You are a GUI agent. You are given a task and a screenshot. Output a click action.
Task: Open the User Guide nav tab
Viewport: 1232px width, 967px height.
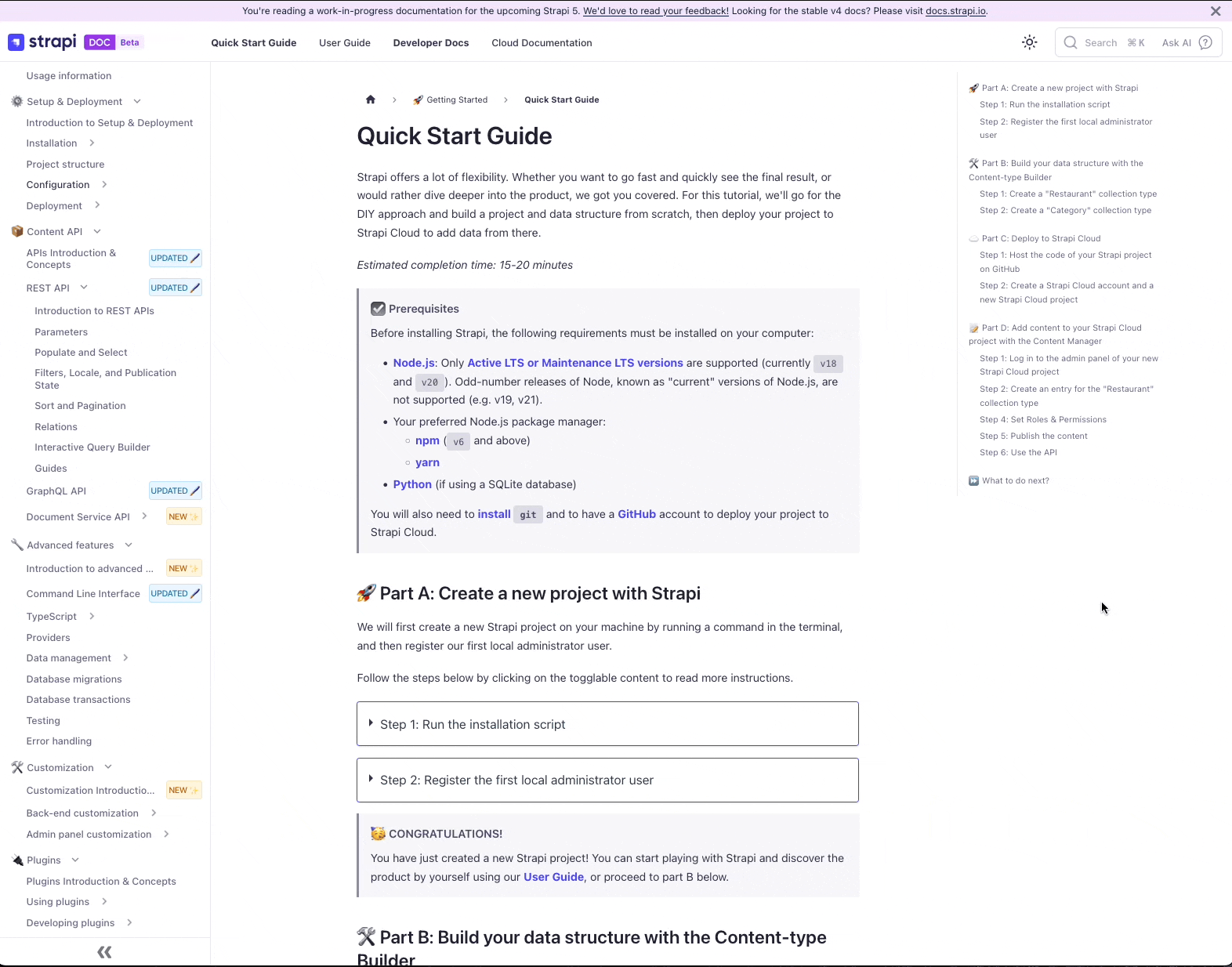(x=345, y=43)
